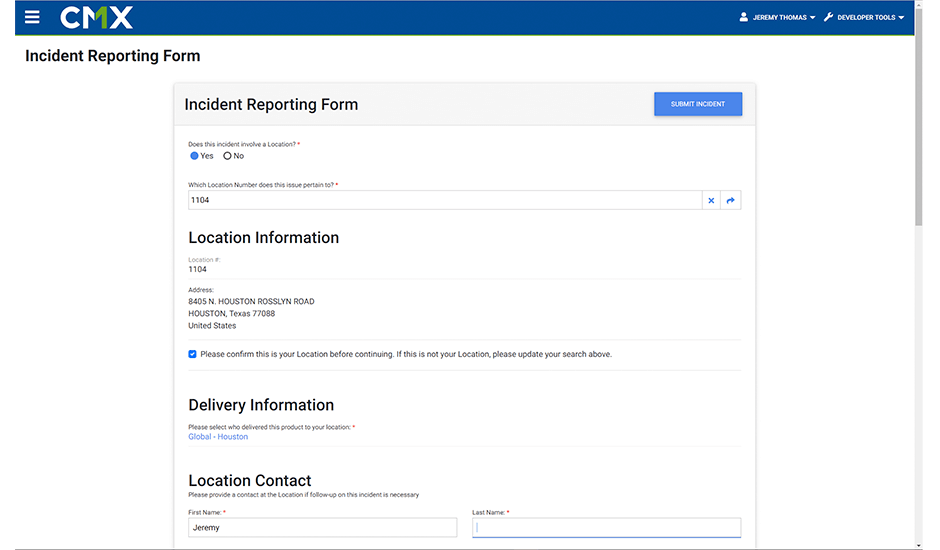The height and width of the screenshot is (550, 940).
Task: Click the HOUSTON, Texas 77088 text
Action: click(231, 314)
